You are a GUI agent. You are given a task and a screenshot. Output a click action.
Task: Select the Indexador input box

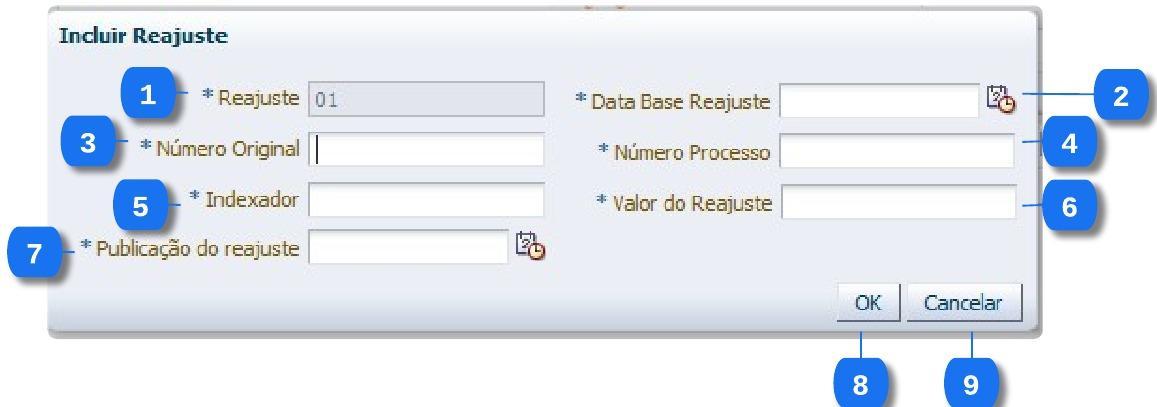(x=427, y=200)
